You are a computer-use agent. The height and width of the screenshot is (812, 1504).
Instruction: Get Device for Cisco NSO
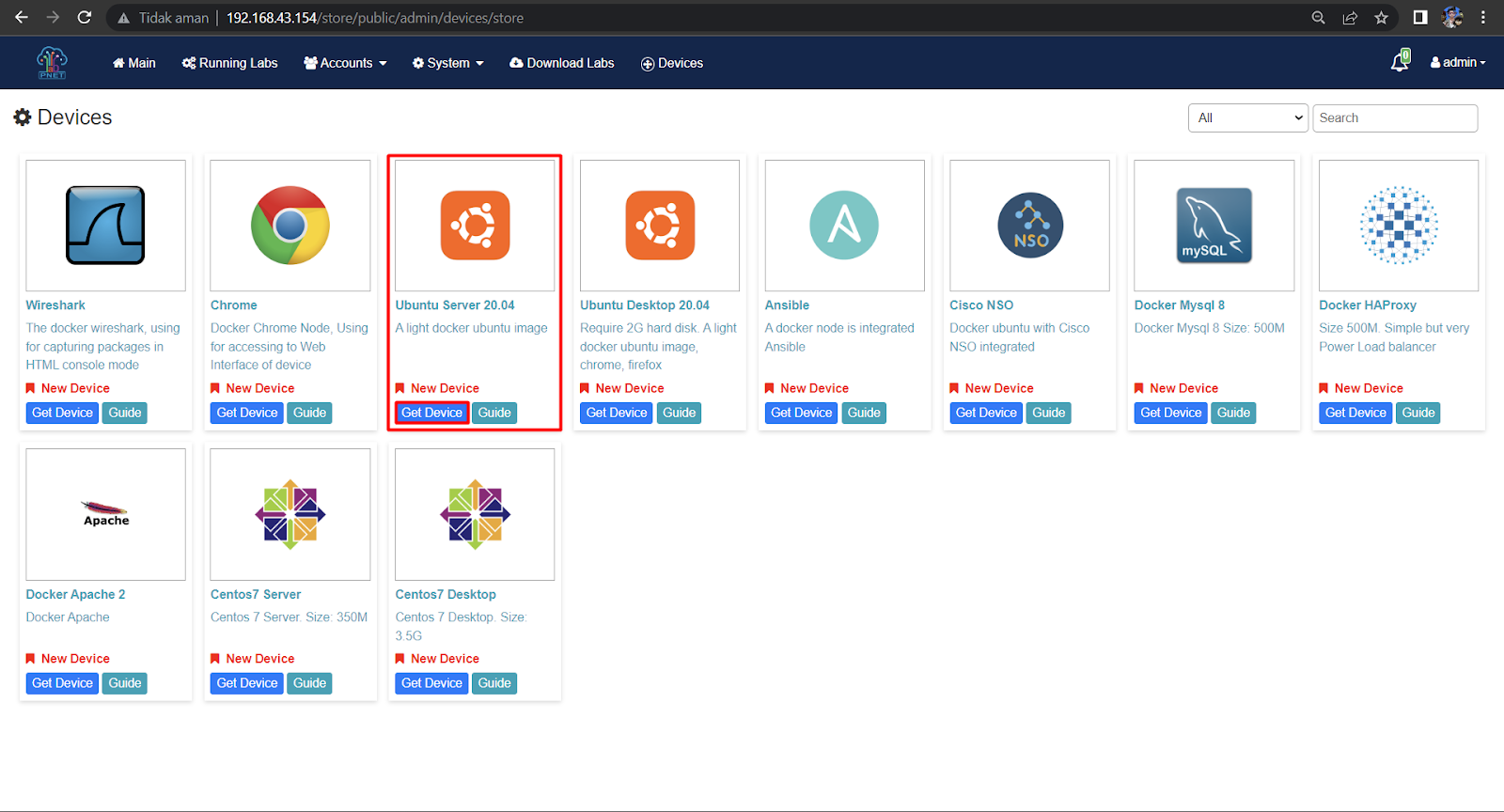(x=986, y=413)
